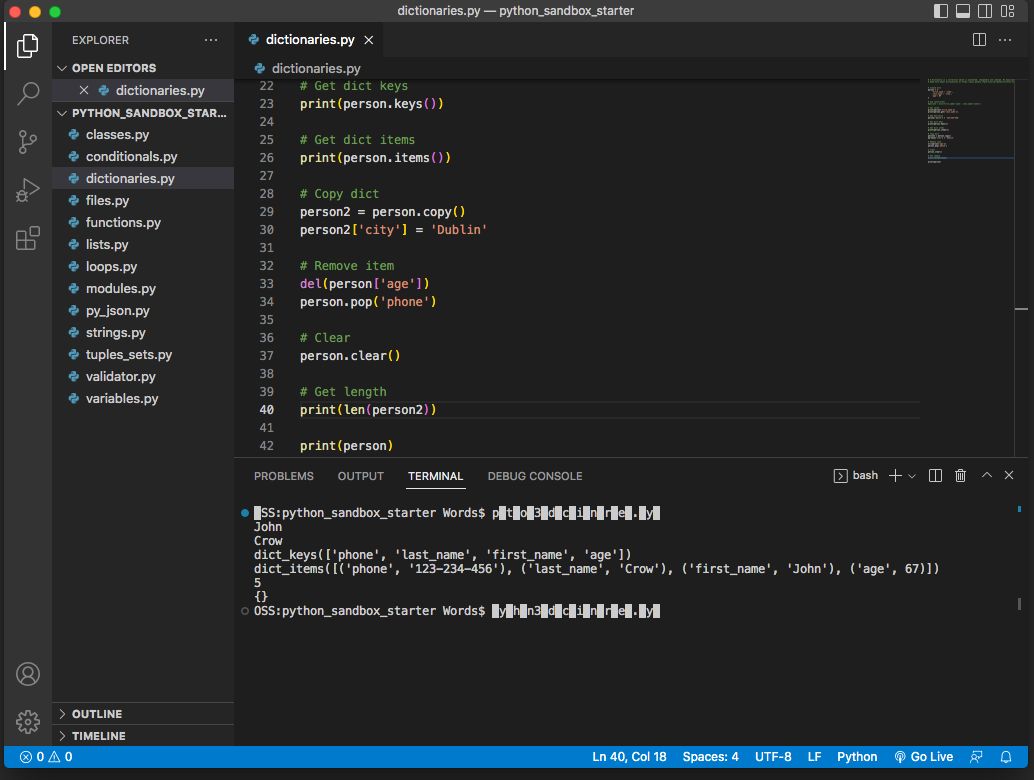This screenshot has height=780, width=1034.
Task: Open the Extensions view
Action: click(x=28, y=238)
